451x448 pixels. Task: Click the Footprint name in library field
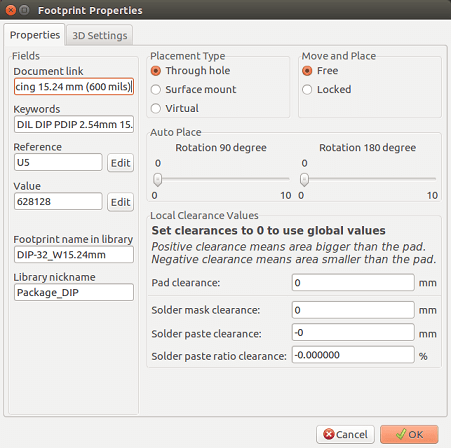pyautogui.click(x=74, y=255)
